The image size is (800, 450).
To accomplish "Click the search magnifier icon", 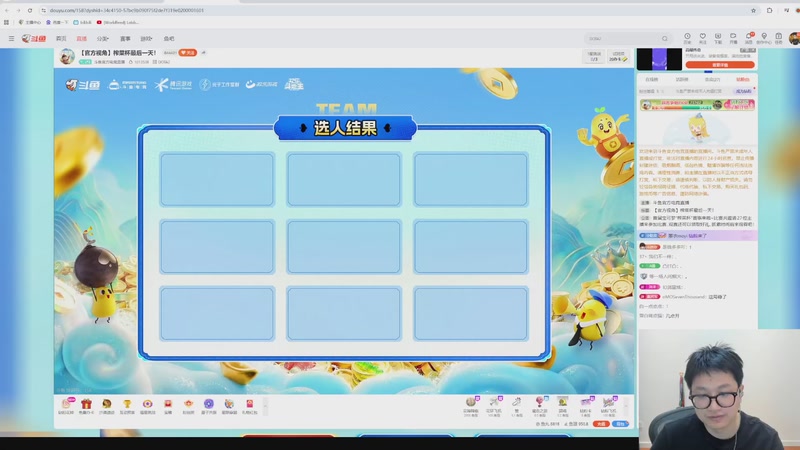I will click(664, 38).
